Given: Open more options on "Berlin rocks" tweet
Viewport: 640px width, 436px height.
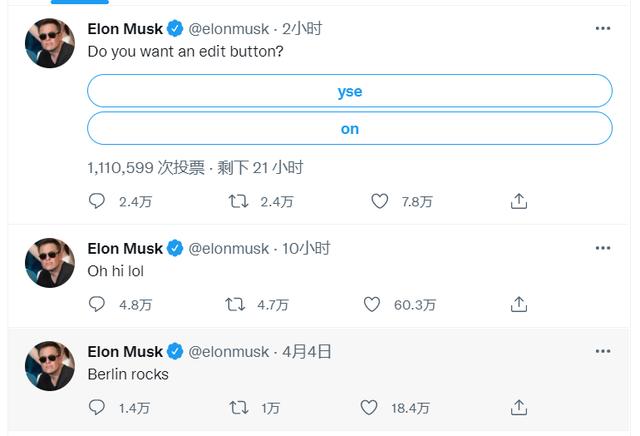Looking at the screenshot, I should (602, 351).
